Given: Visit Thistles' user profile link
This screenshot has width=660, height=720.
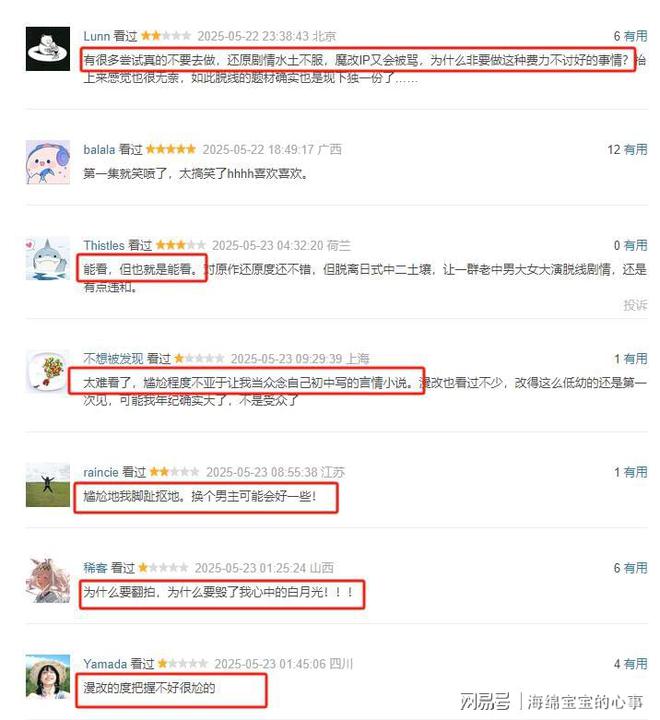Looking at the screenshot, I should tap(104, 246).
